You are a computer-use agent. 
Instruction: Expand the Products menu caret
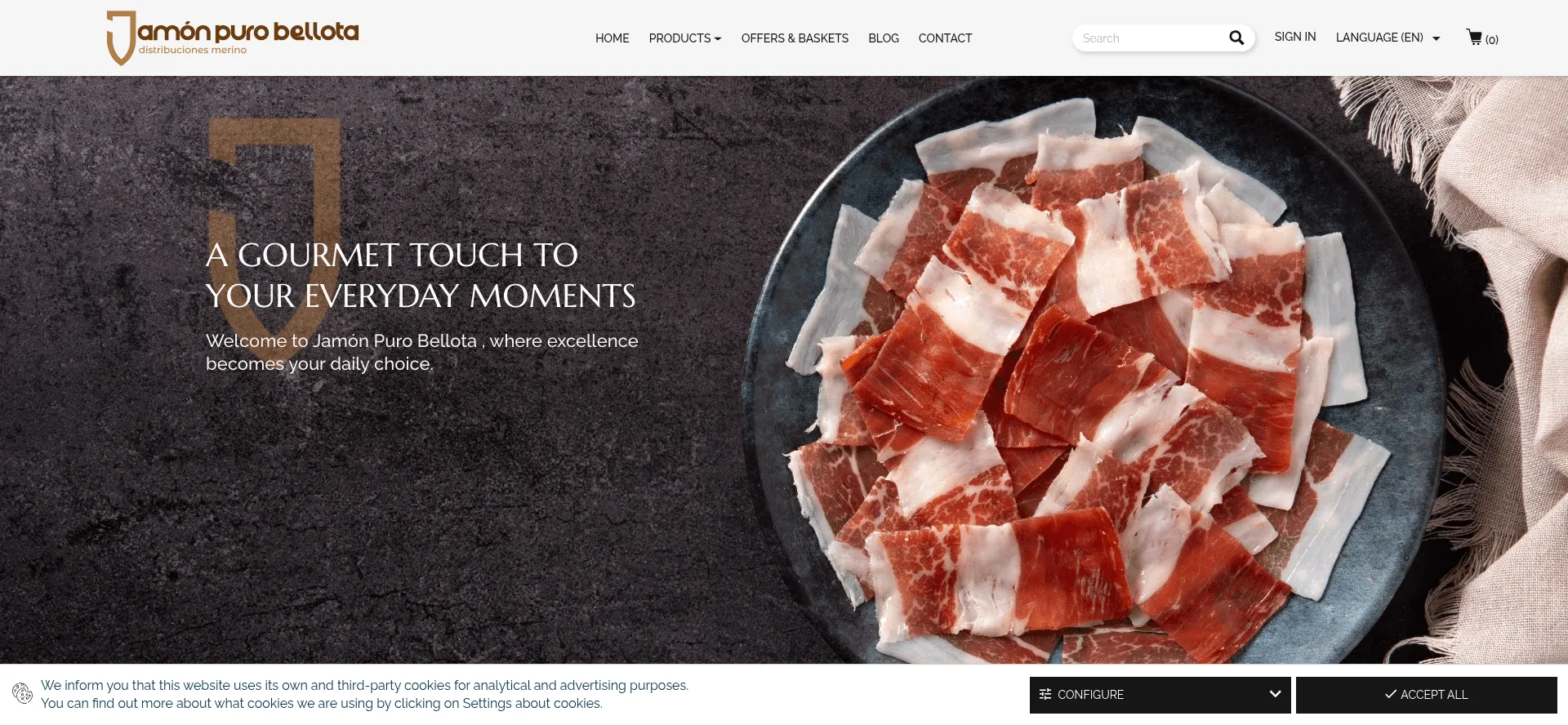pos(718,38)
